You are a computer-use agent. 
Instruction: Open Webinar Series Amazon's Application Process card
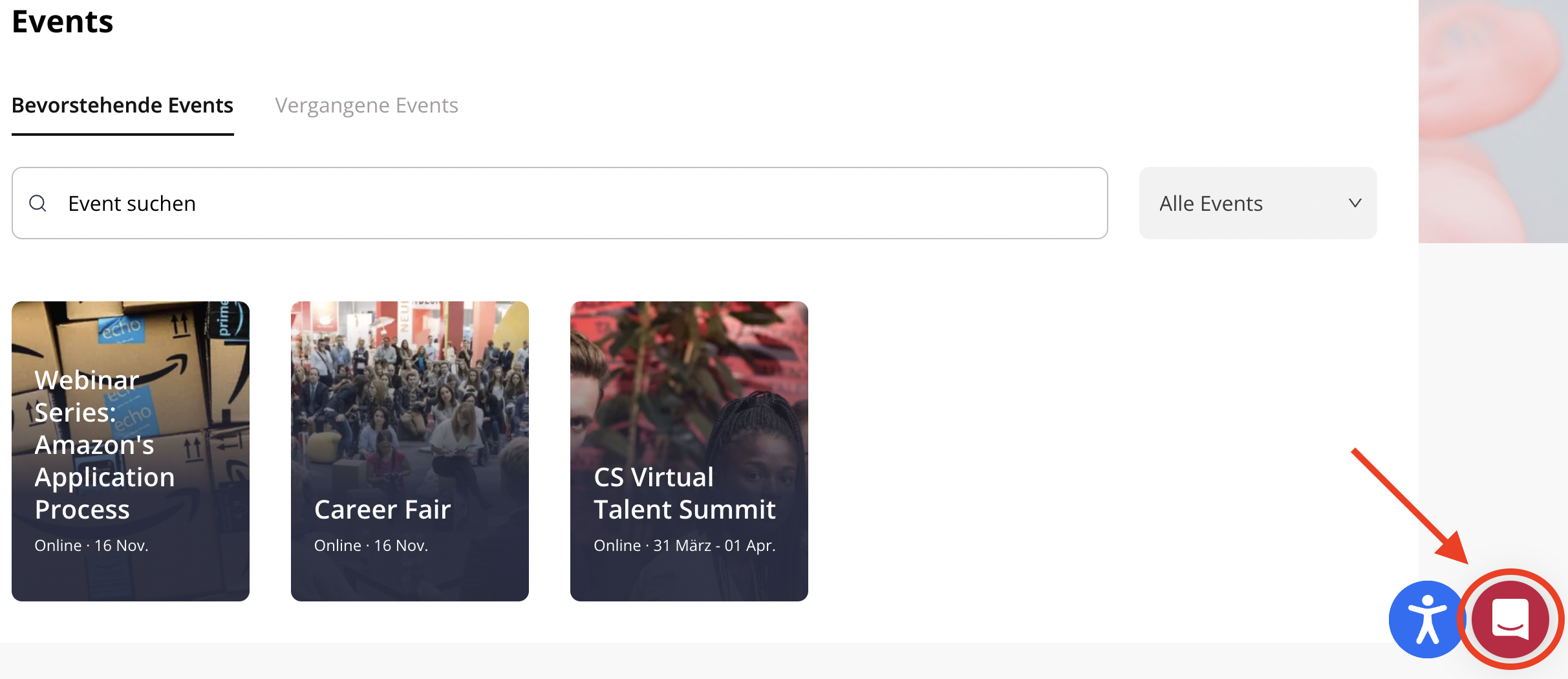point(131,451)
